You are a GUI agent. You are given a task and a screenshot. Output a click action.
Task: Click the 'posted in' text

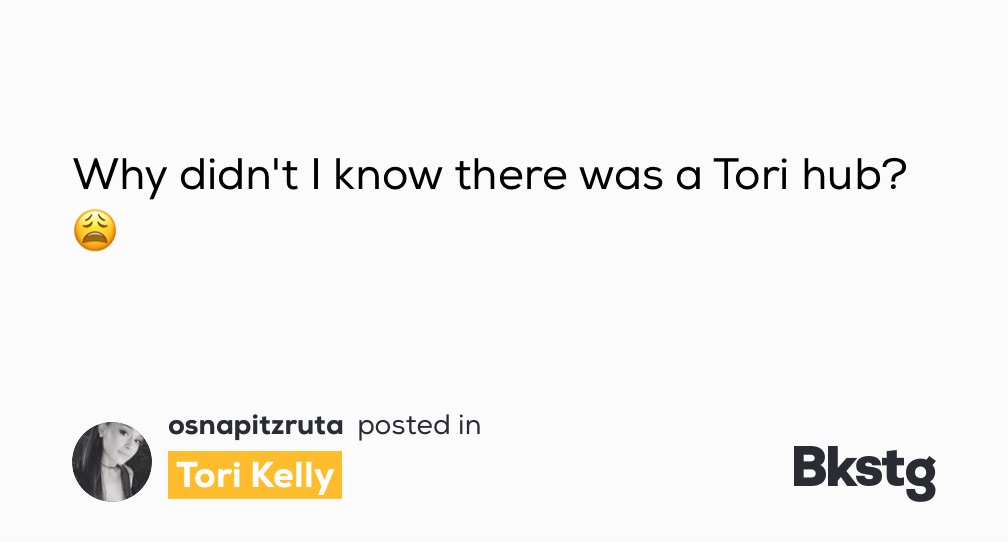pyautogui.click(x=419, y=426)
